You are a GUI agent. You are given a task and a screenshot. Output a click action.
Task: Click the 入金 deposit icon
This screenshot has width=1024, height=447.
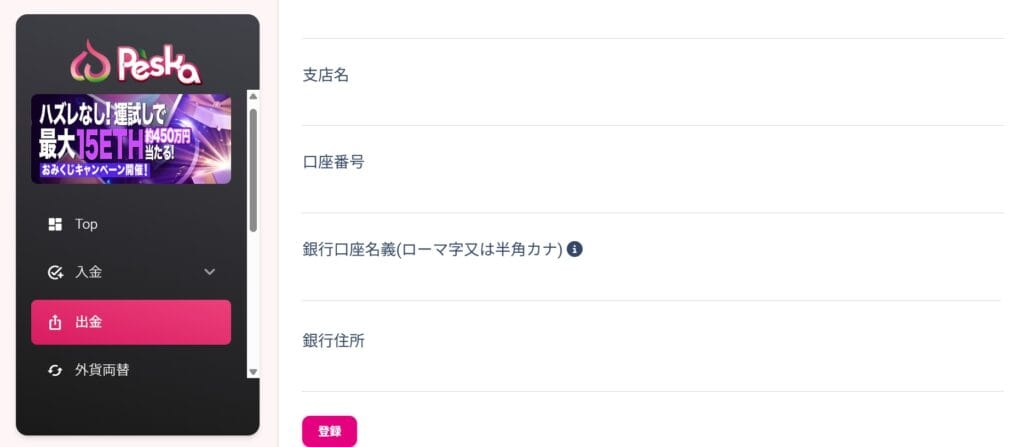pos(56,273)
